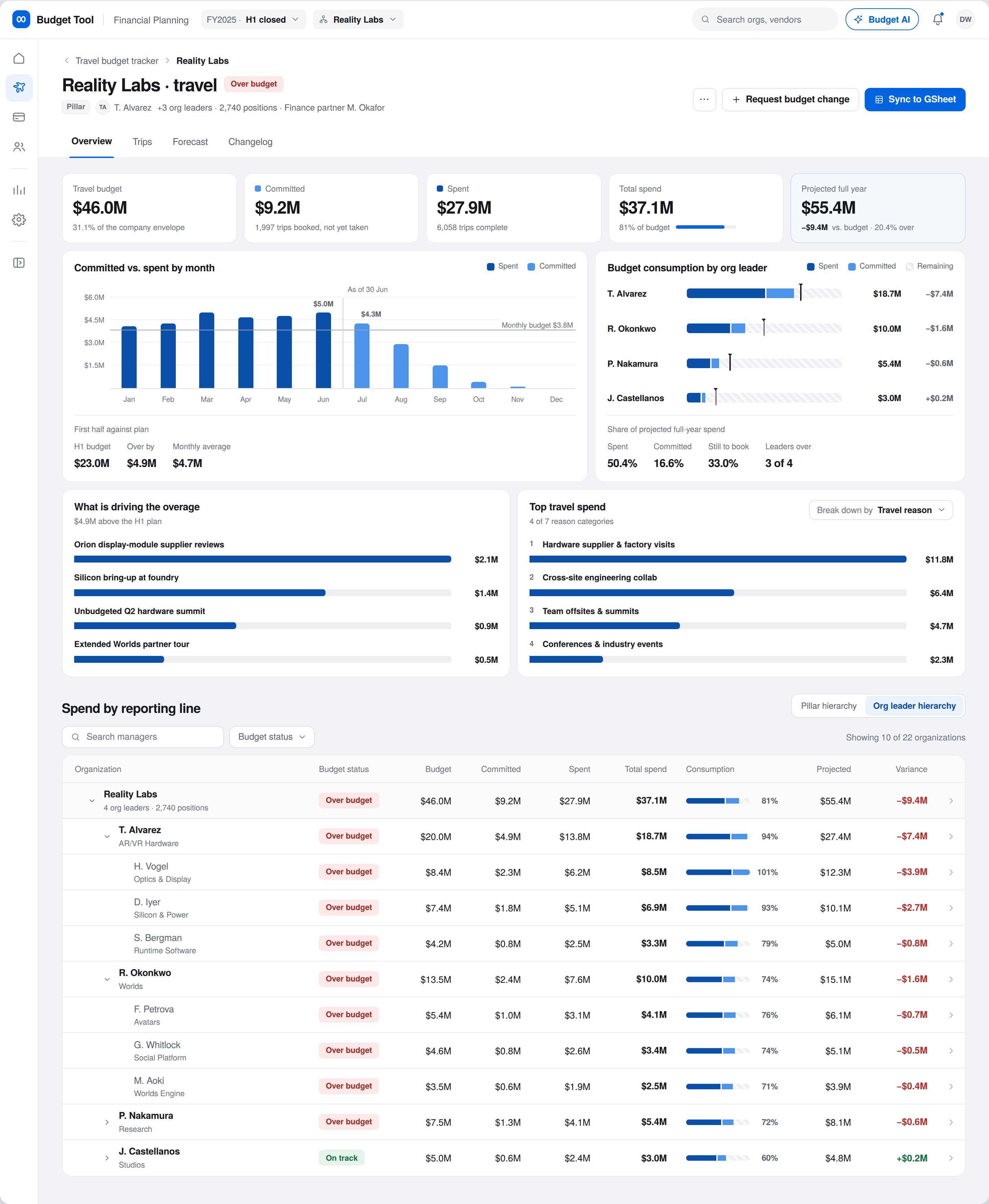Click Hardware supplier & factory visits bar
The width and height of the screenshot is (989, 1204).
coord(717,559)
